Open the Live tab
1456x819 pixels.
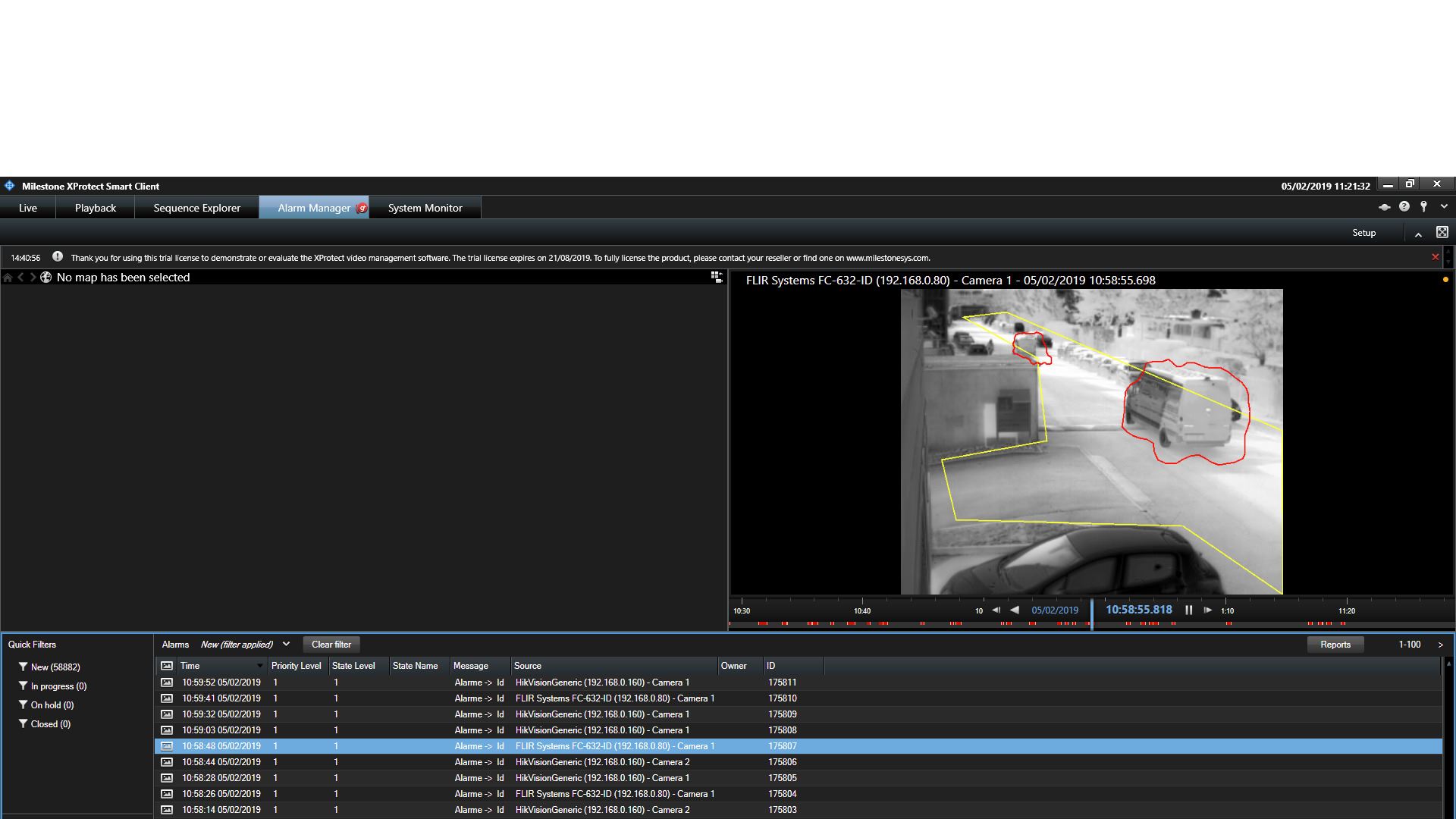point(28,208)
